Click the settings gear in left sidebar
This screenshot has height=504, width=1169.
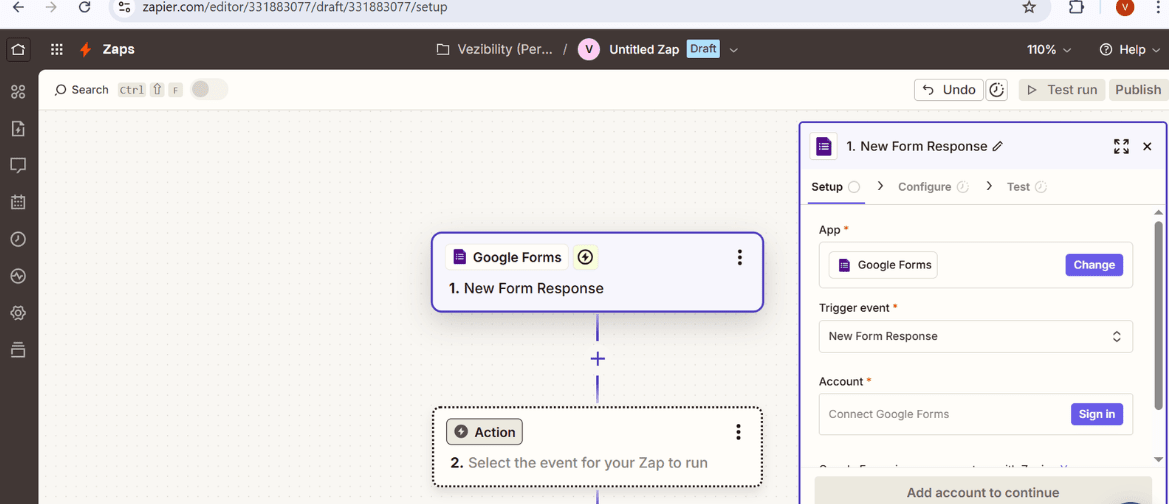click(18, 313)
